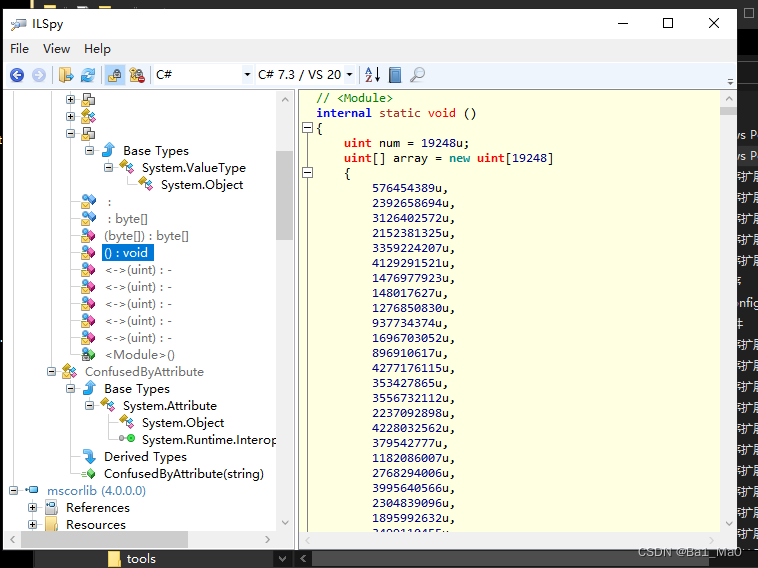Image resolution: width=758 pixels, height=568 pixels.
Task: Select mscorlib (4.0.0.0) assembly
Action: 96,491
